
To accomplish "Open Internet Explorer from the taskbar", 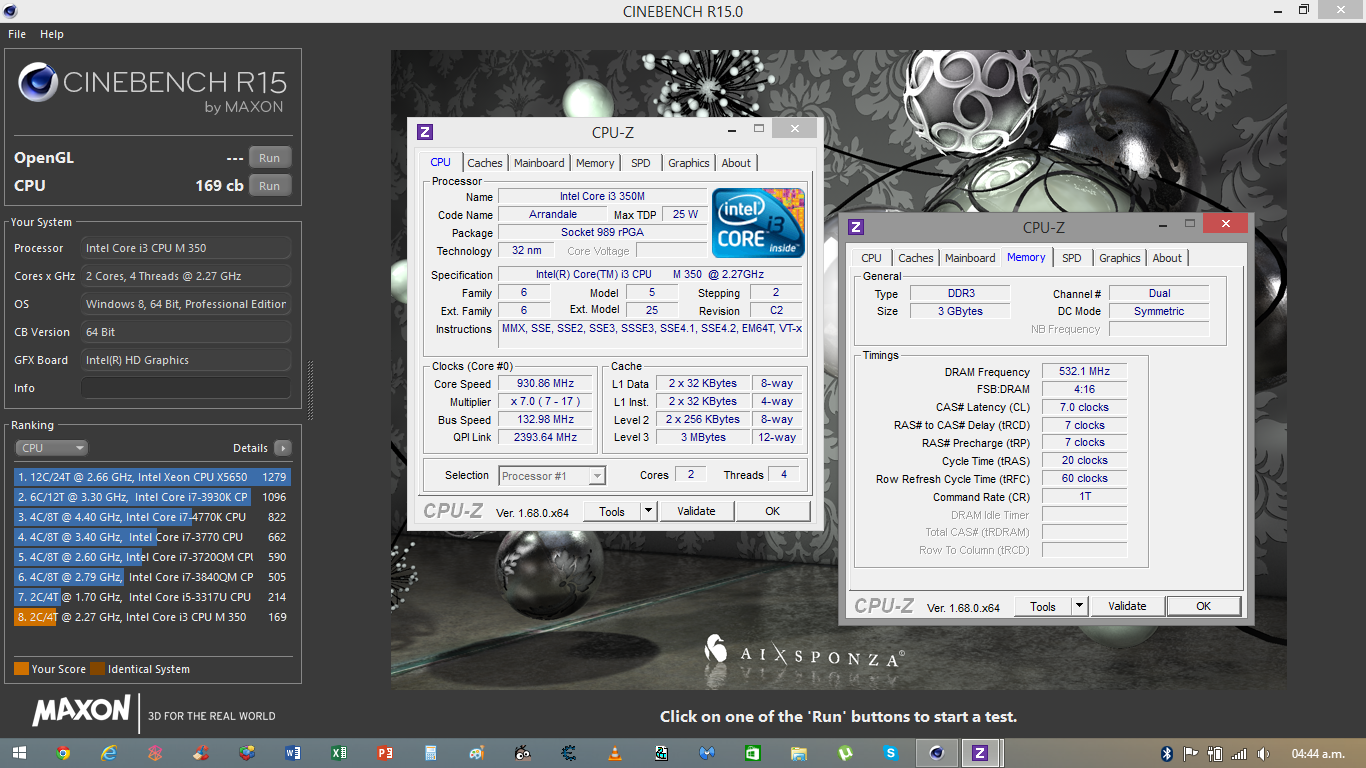I will (109, 753).
